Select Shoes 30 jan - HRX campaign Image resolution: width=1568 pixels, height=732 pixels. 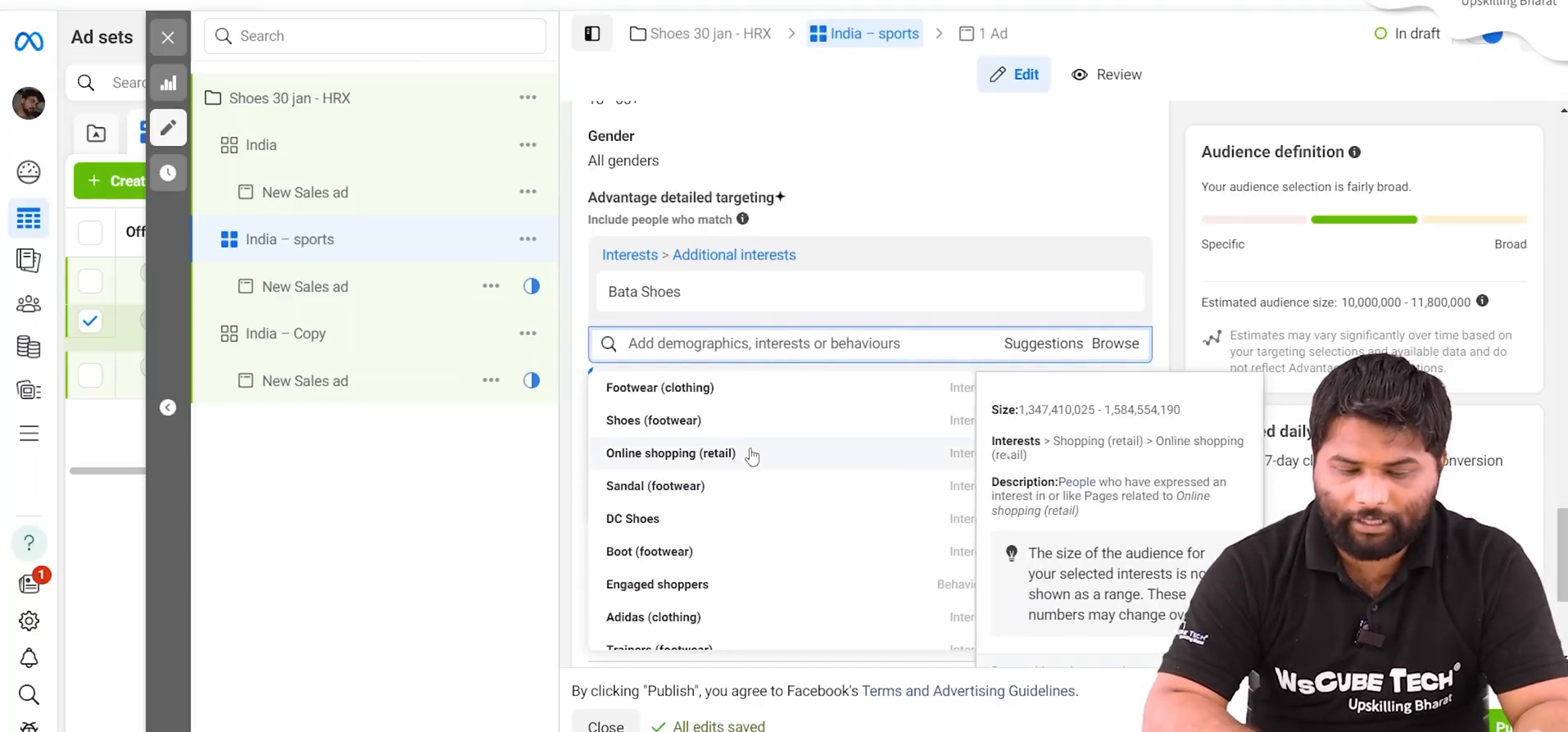290,98
